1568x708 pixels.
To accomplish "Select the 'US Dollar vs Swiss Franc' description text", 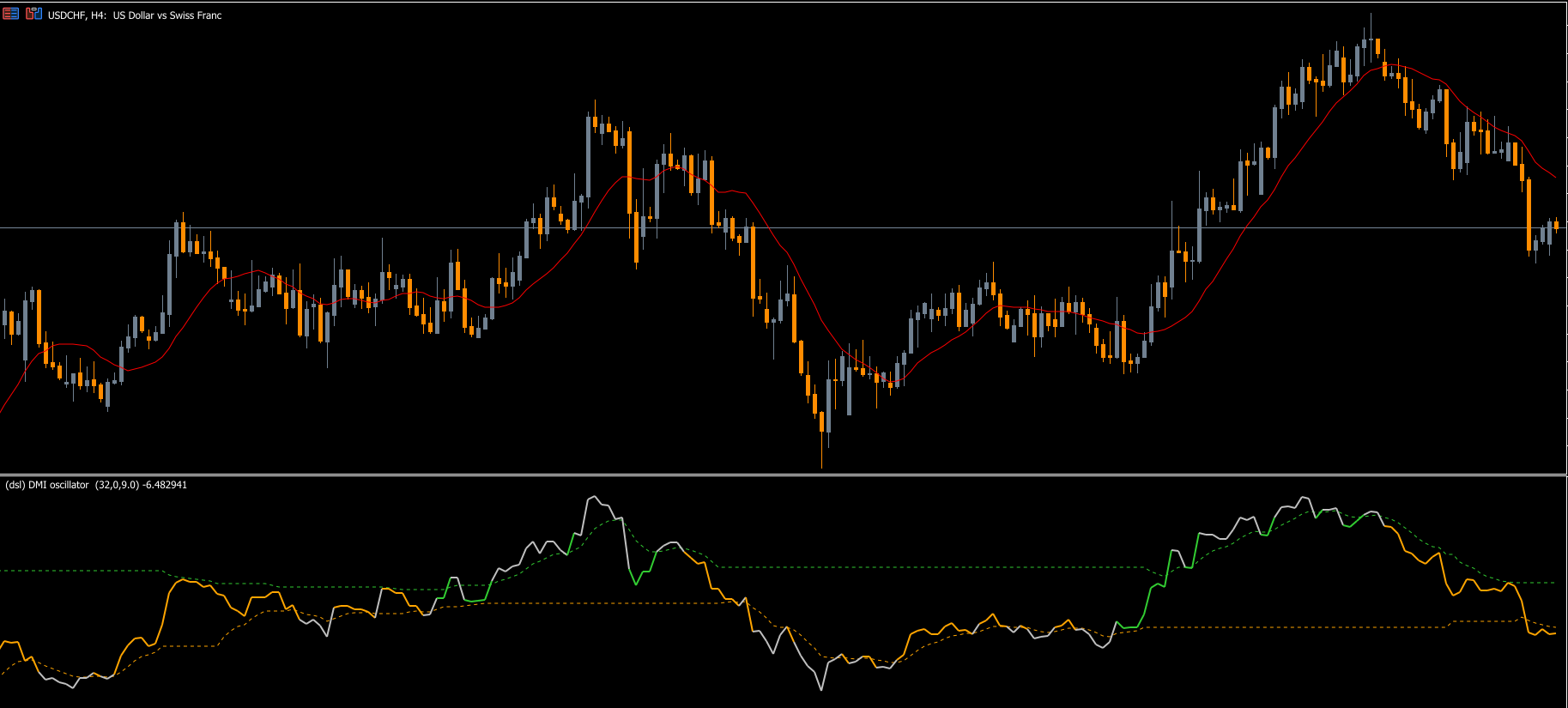I will click(x=167, y=15).
